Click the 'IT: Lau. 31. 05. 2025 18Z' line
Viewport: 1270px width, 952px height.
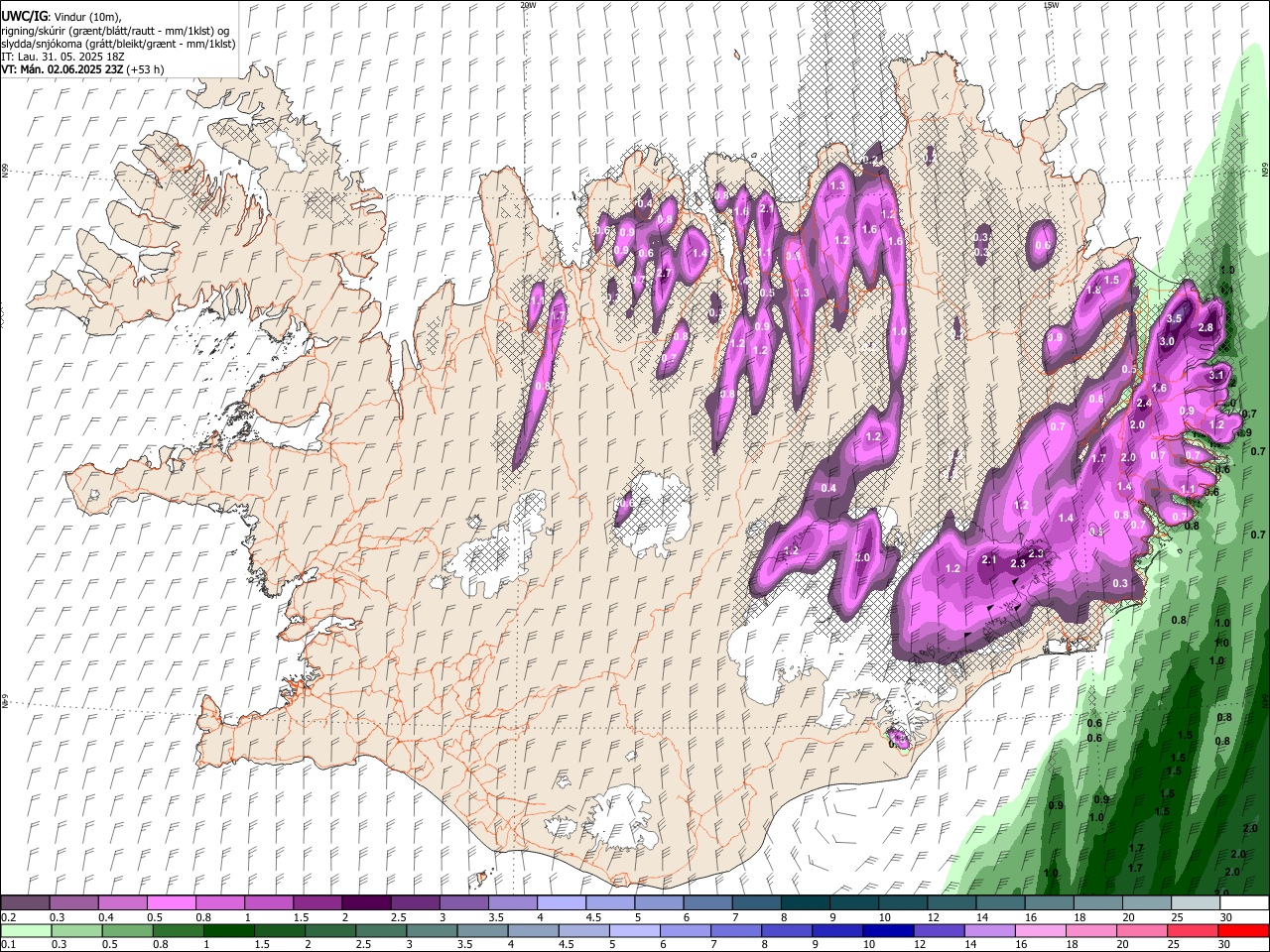63,58
